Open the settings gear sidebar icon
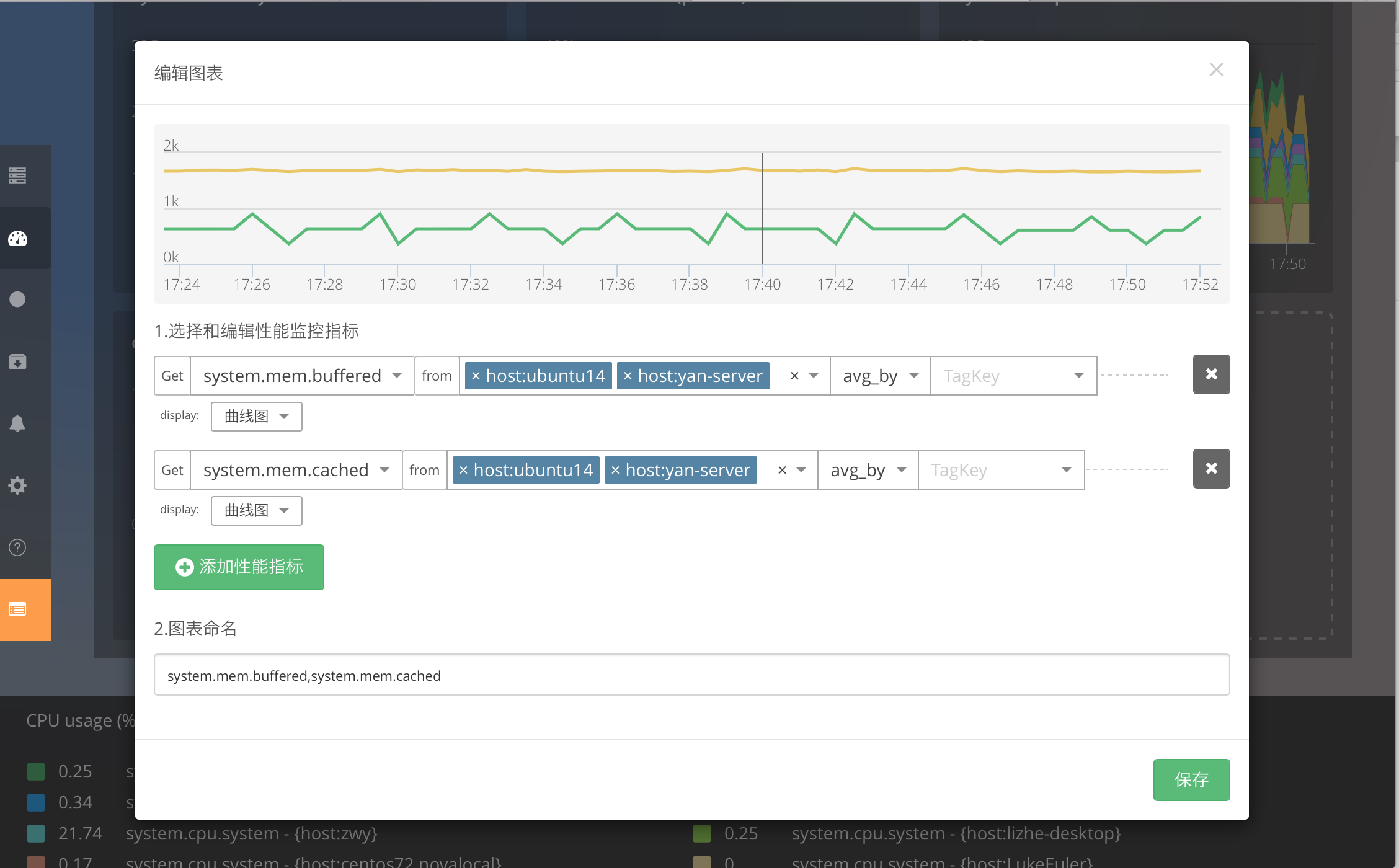The height and width of the screenshot is (868, 1399). (x=17, y=485)
